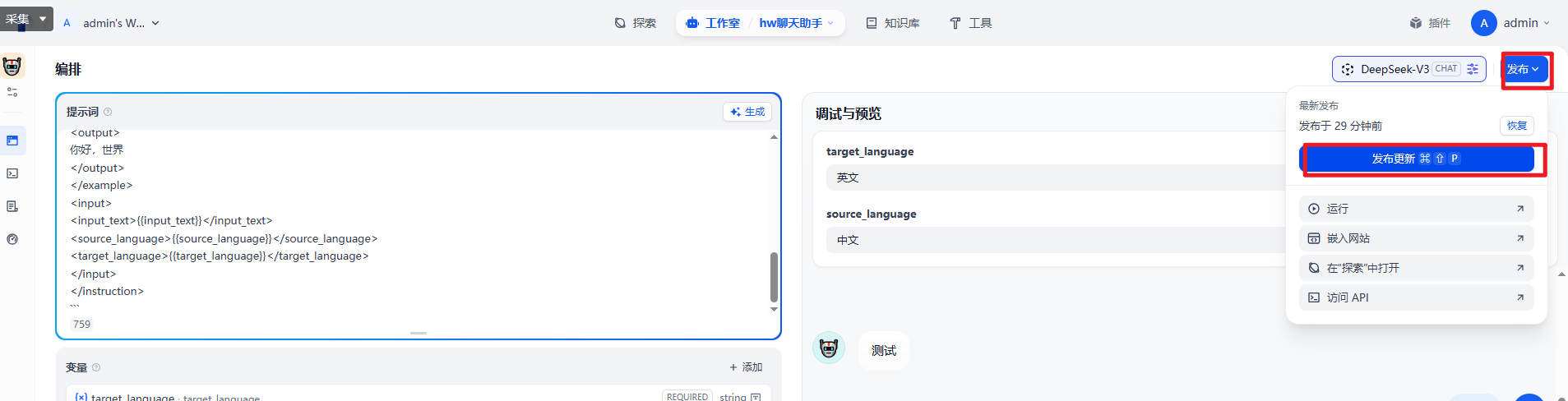The height and width of the screenshot is (401, 1568).
Task: Click play icon beside 运行
Action: coord(1314,209)
